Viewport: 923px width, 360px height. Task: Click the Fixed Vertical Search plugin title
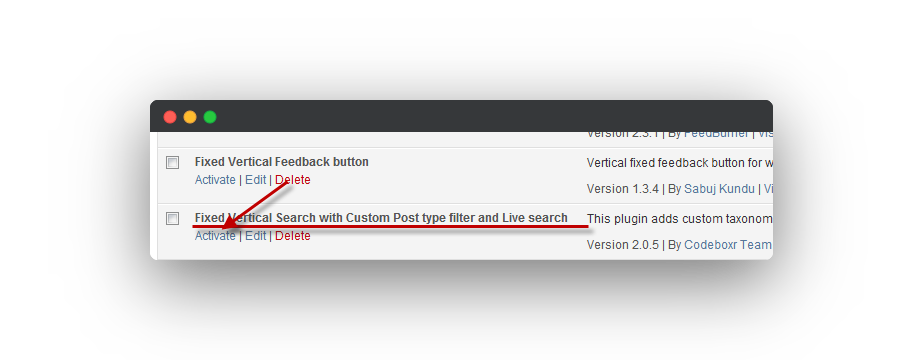(381, 218)
